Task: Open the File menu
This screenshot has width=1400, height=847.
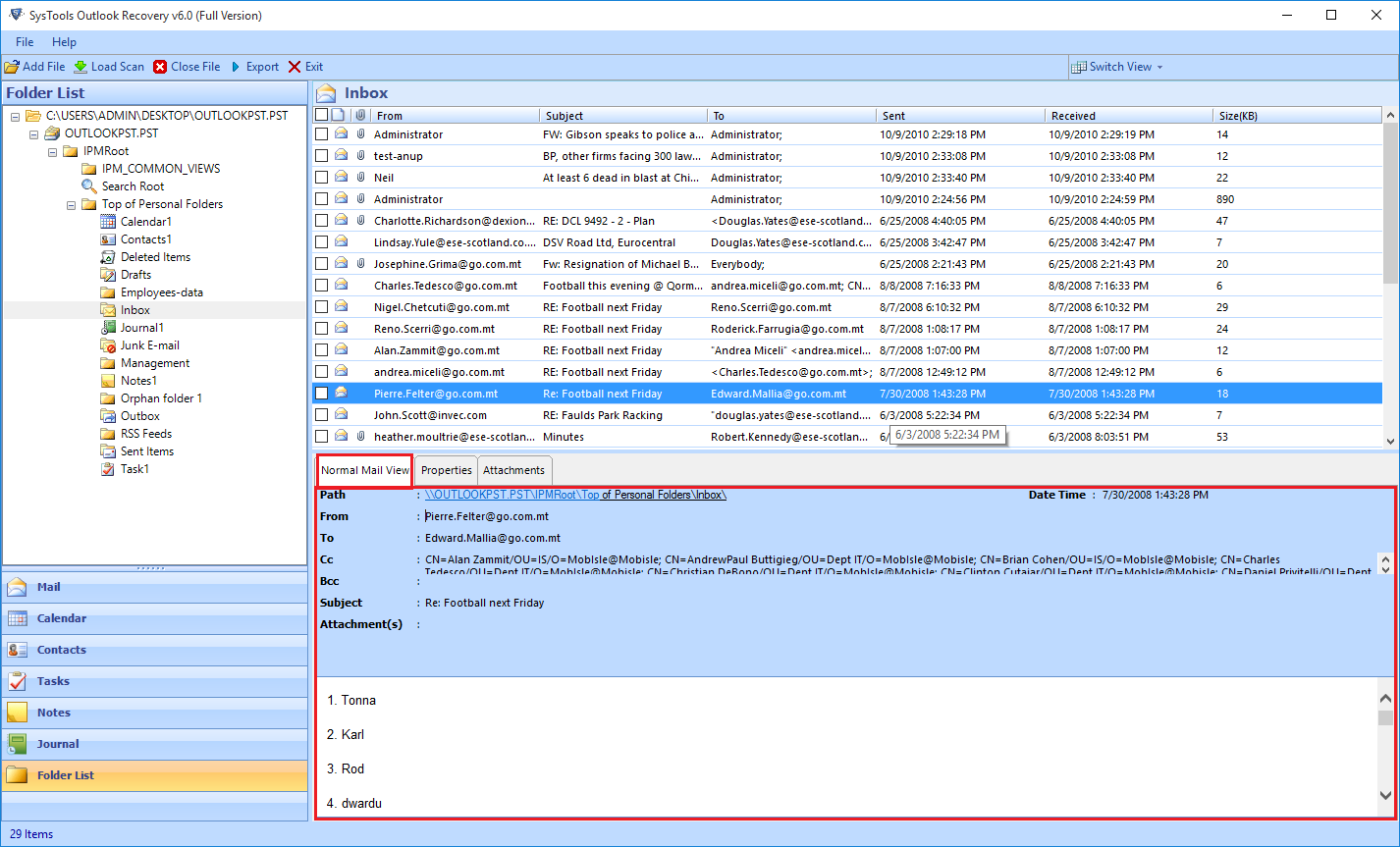Action: (x=25, y=42)
